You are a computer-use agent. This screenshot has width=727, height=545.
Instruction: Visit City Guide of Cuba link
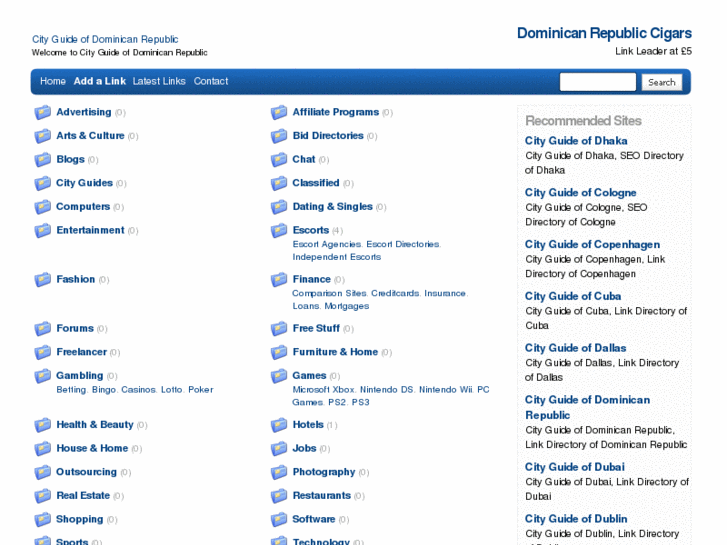573,296
